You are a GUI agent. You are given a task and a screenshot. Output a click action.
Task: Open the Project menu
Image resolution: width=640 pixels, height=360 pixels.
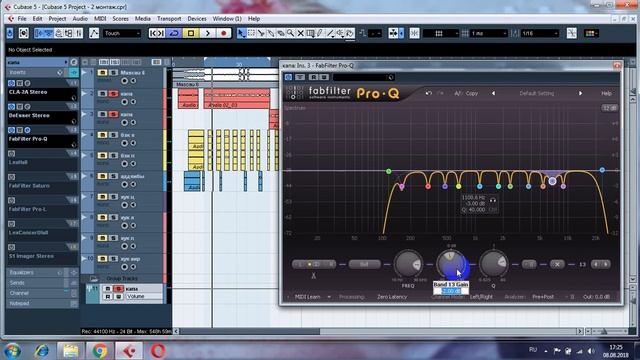57,19
